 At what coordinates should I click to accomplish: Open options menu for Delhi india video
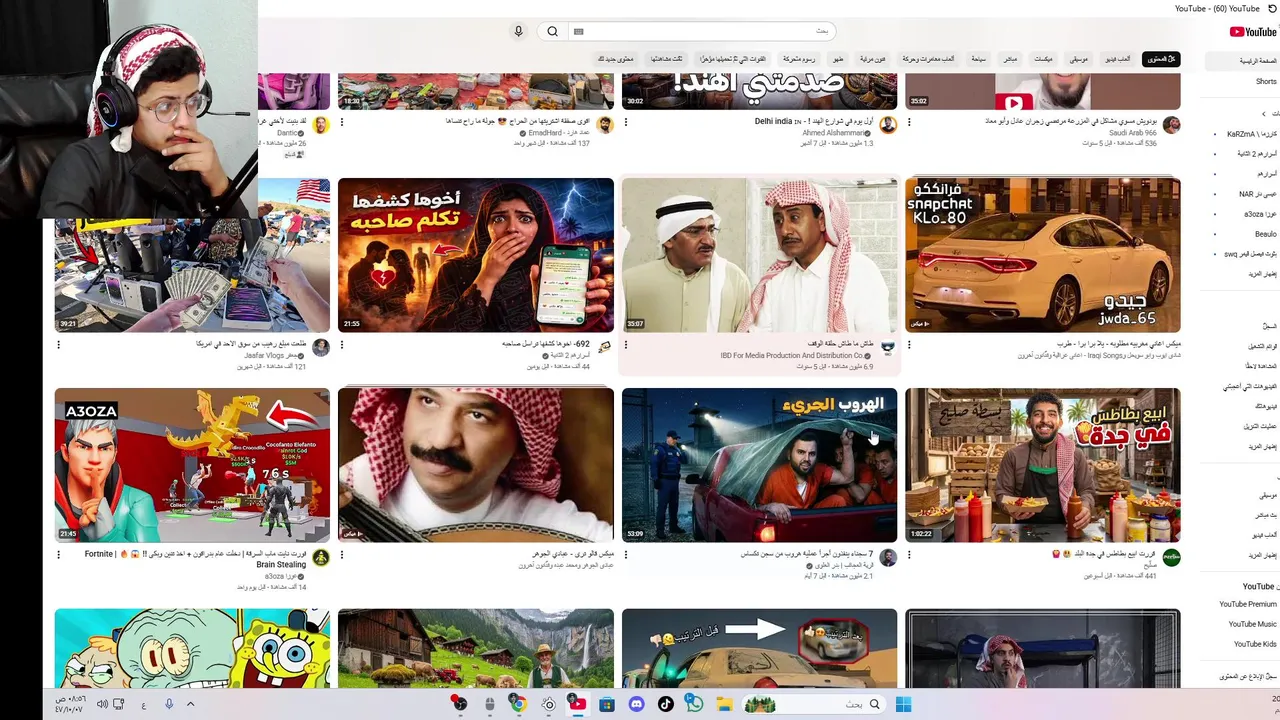coord(626,122)
